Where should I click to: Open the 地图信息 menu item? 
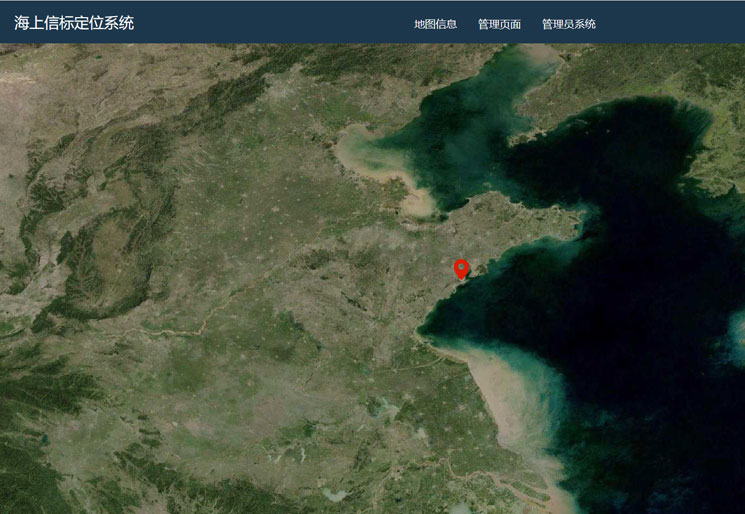[435, 24]
